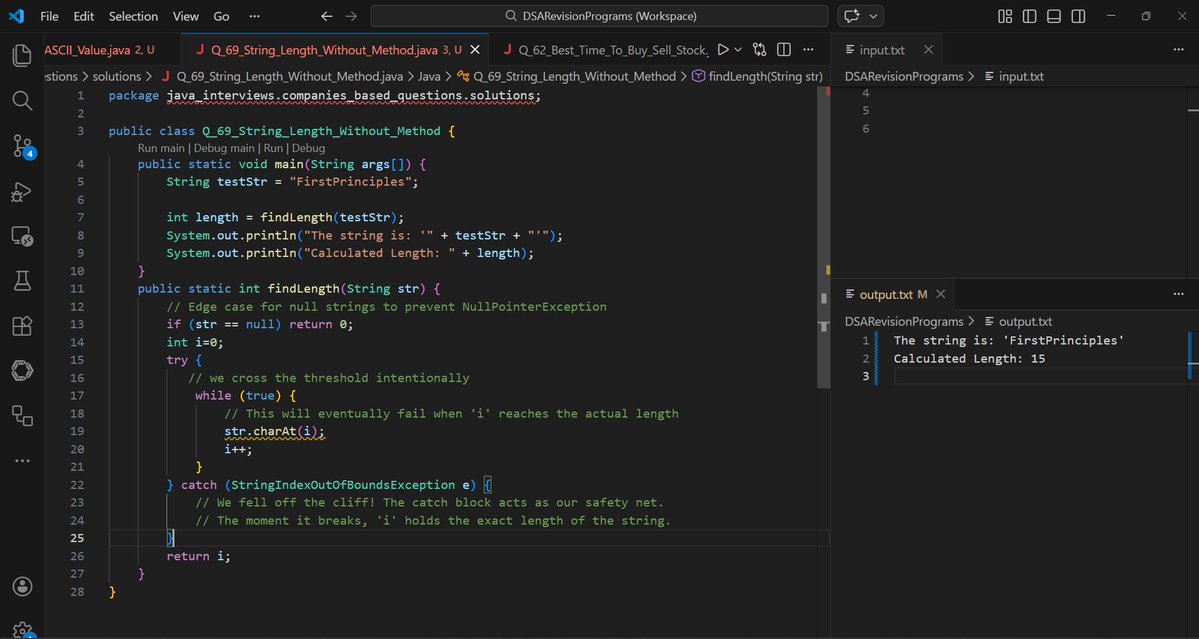The height and width of the screenshot is (639, 1199).
Task: Click the 'return i;' code line
Action: (198, 556)
